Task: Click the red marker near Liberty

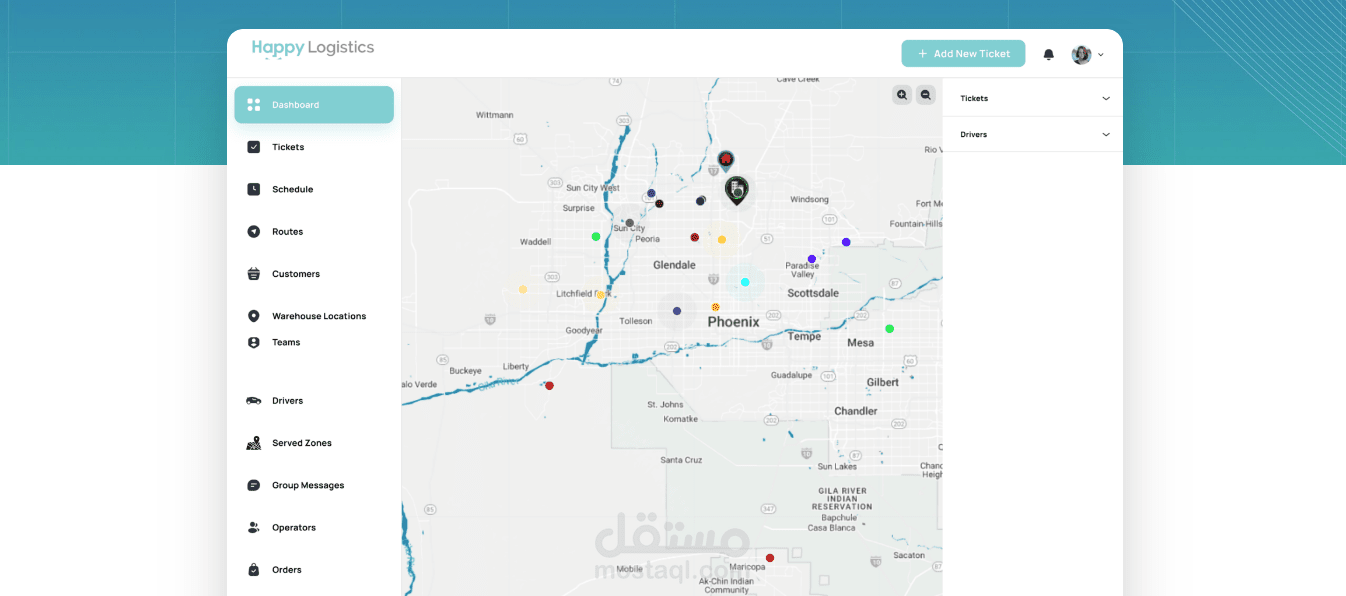Action: (549, 386)
